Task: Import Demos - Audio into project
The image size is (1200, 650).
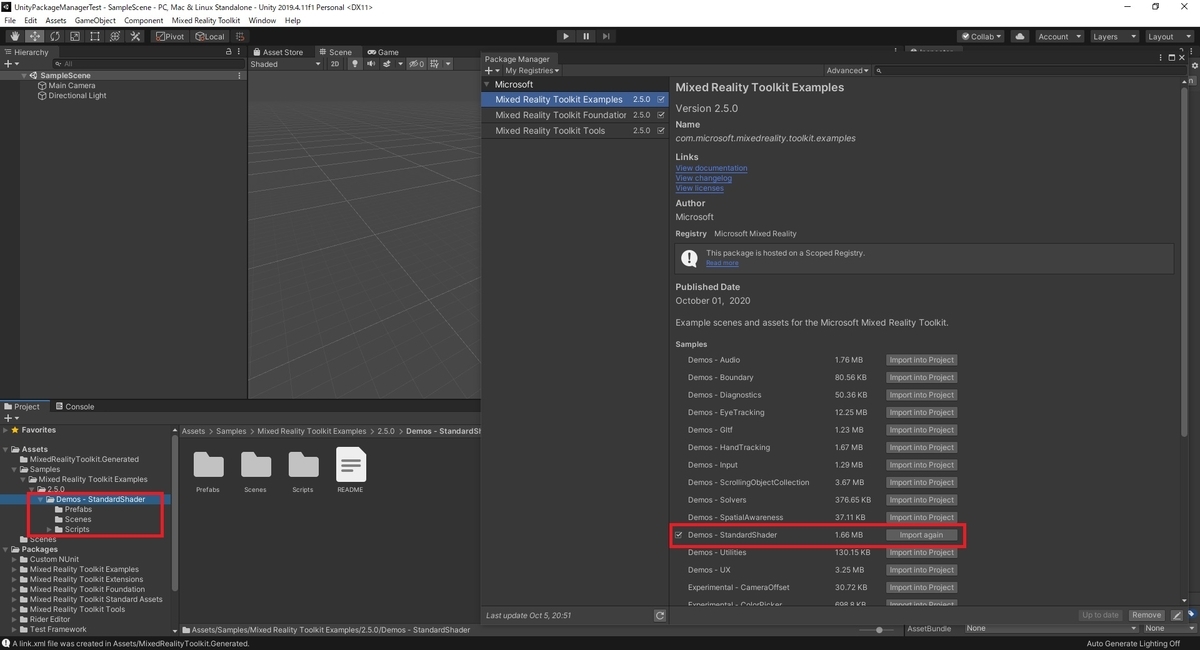Action: click(x=921, y=360)
